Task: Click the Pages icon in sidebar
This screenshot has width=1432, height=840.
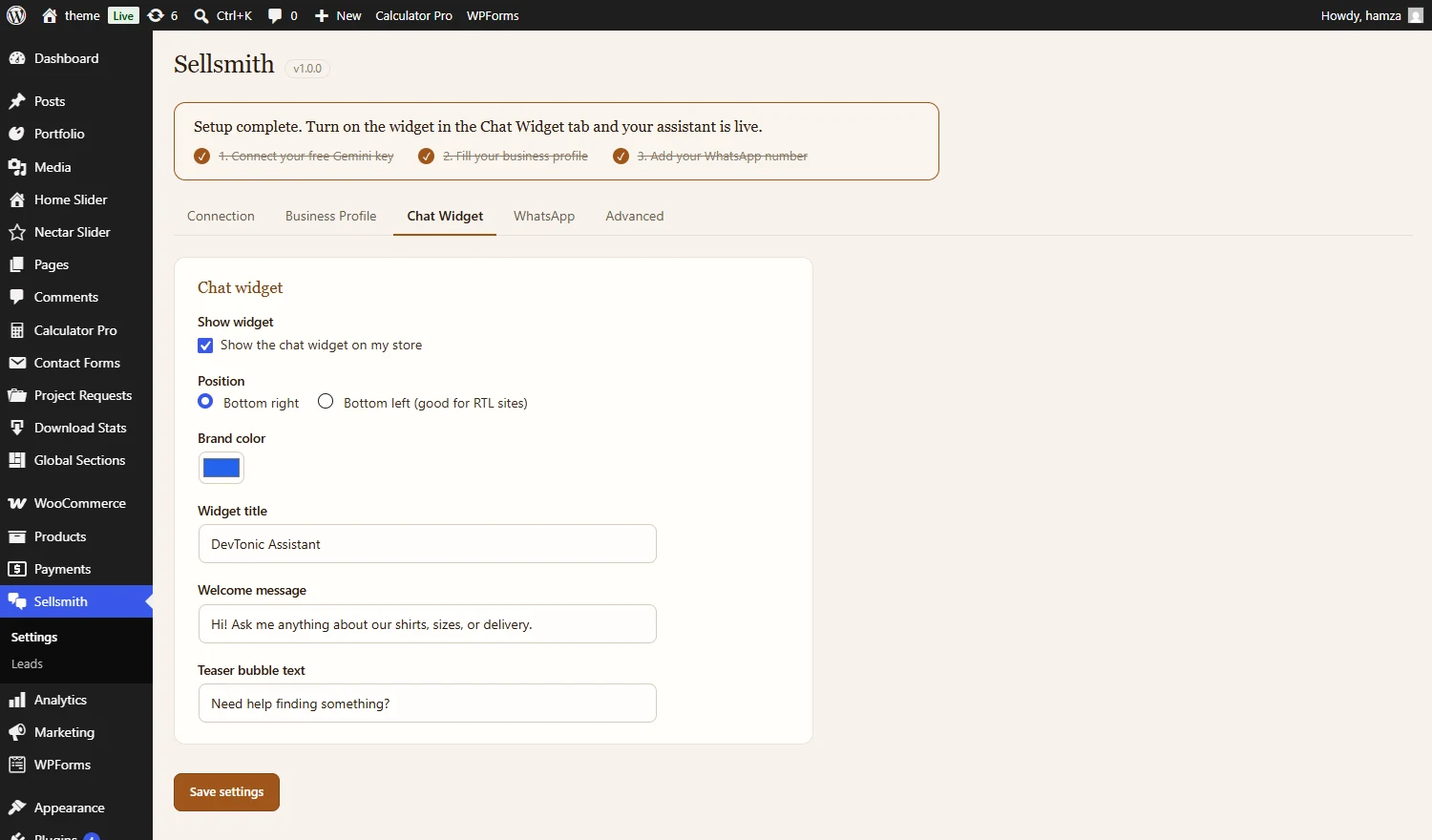Action: tap(17, 264)
